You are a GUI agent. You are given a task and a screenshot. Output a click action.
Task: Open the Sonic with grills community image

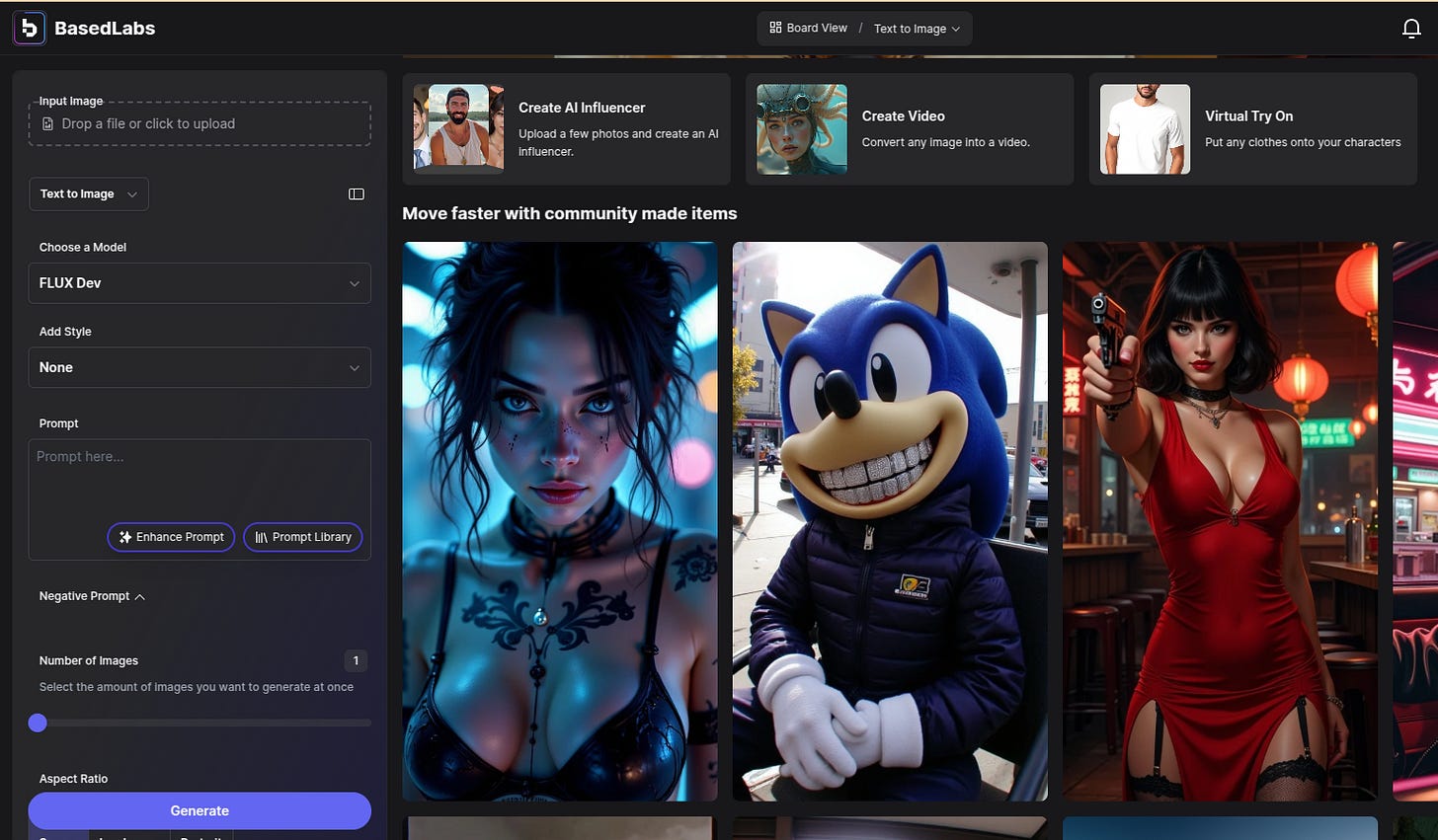pos(890,521)
